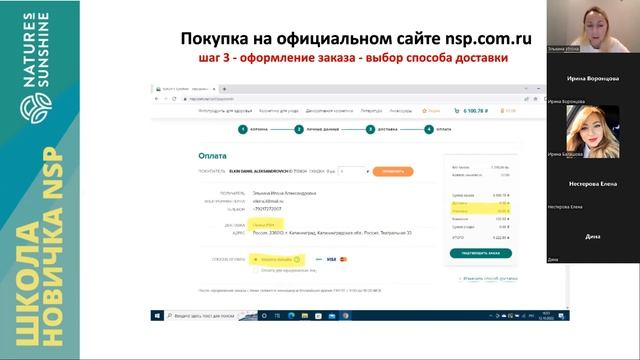Click the info icon beside online payment
This screenshot has height=360, width=640.
pyautogui.click(x=297, y=260)
